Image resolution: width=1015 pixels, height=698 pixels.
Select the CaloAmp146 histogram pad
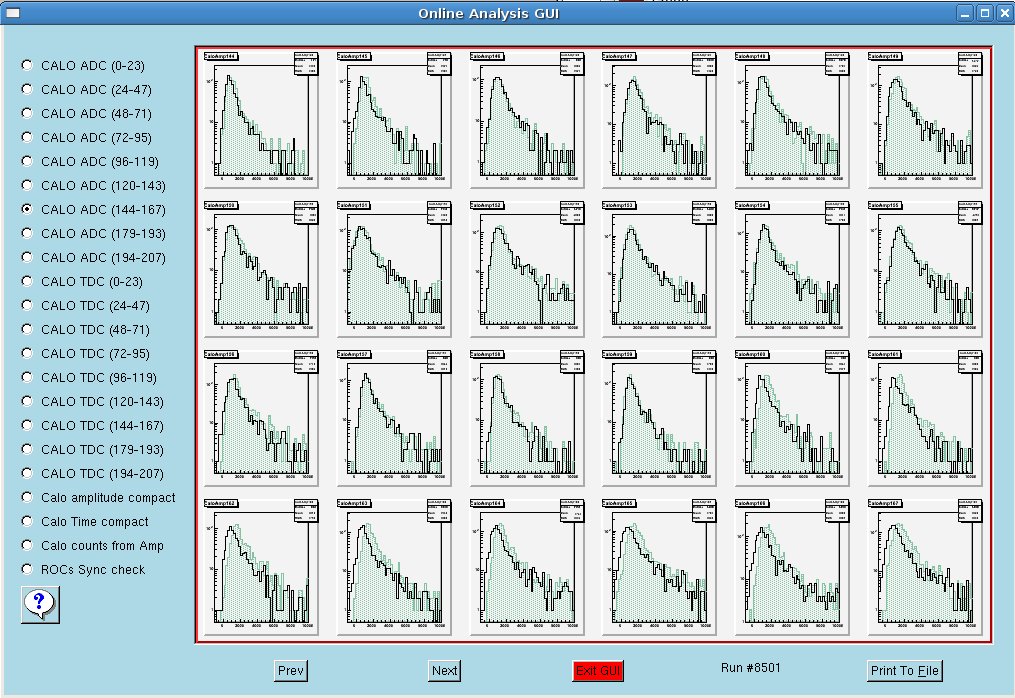click(527, 120)
